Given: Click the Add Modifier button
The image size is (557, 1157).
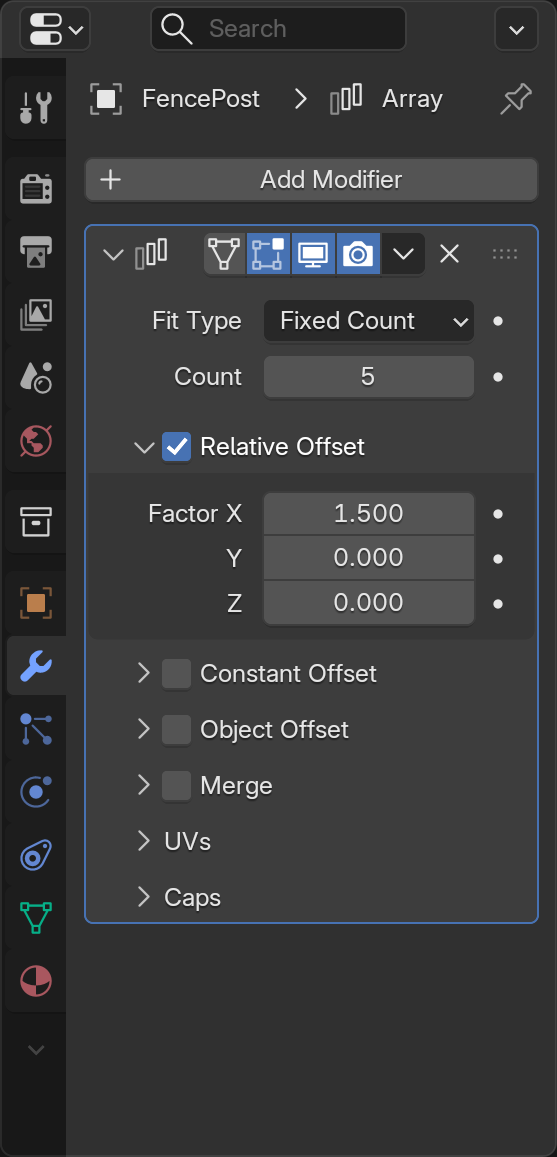Looking at the screenshot, I should (x=311, y=179).
